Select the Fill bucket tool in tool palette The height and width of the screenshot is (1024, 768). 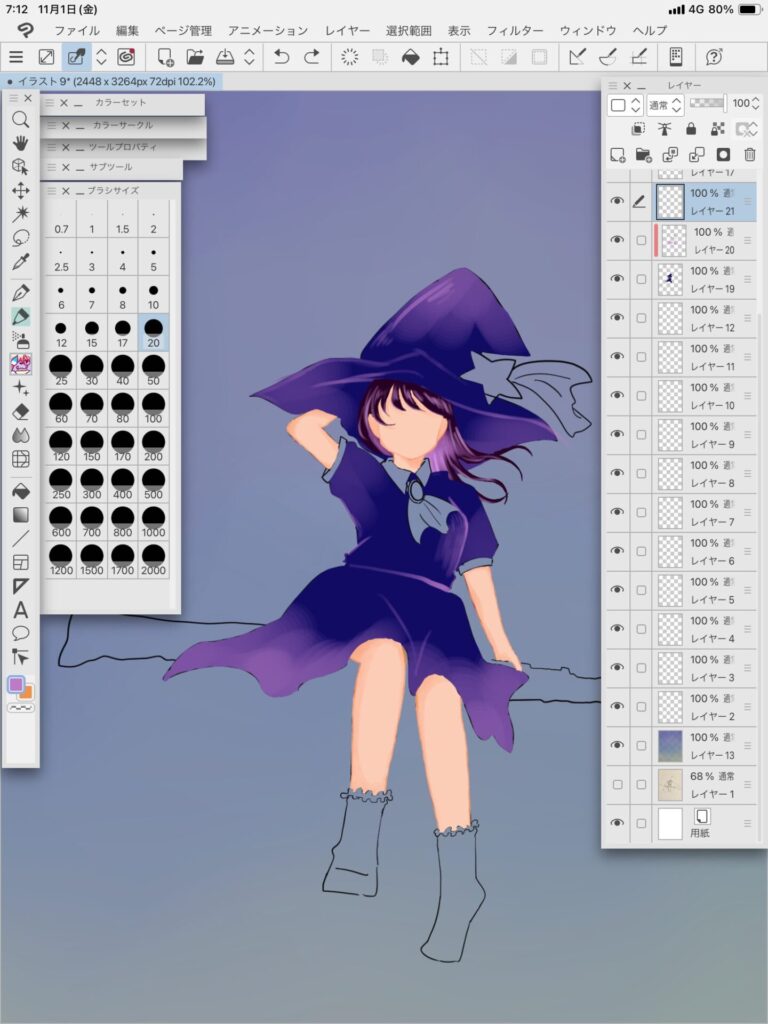pyautogui.click(x=20, y=491)
